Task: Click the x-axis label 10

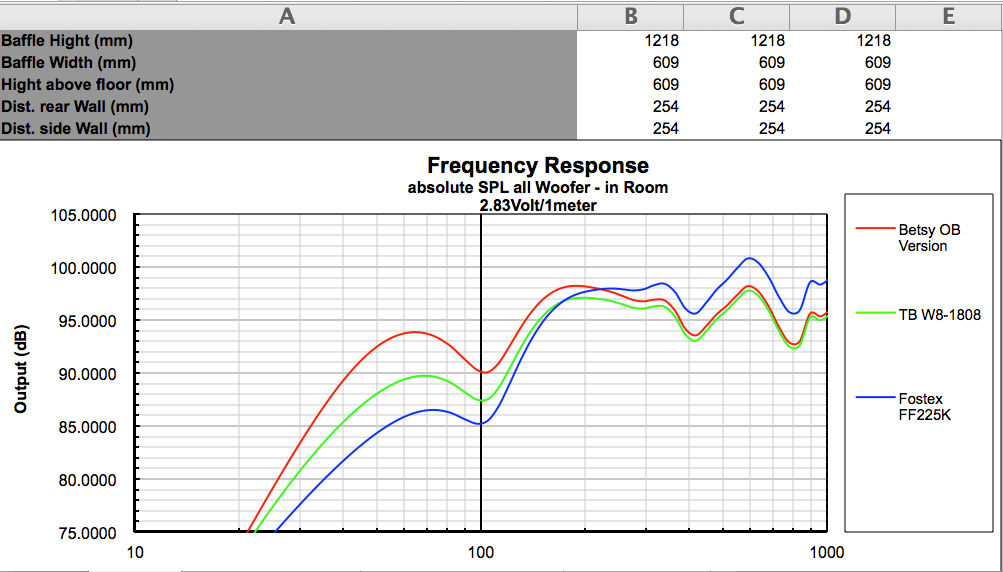Action: point(135,552)
